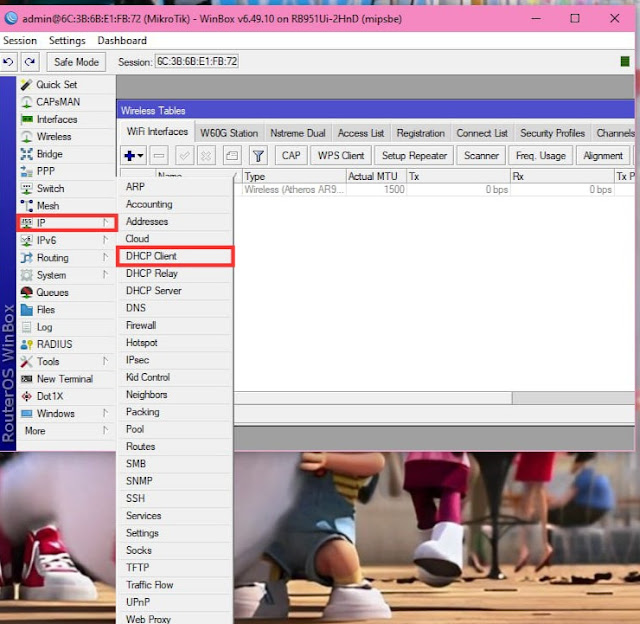
Task: Switch to Security Profiles tab
Action: point(552,133)
